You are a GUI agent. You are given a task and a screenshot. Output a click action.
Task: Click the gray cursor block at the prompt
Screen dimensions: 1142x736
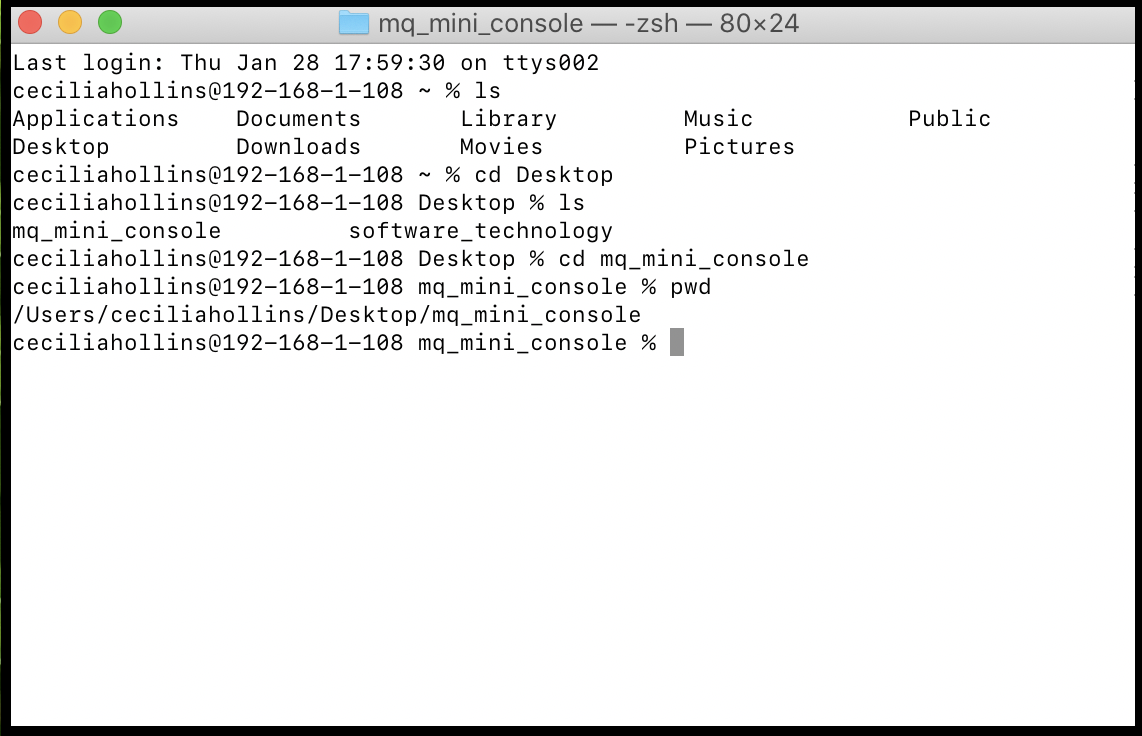(677, 343)
